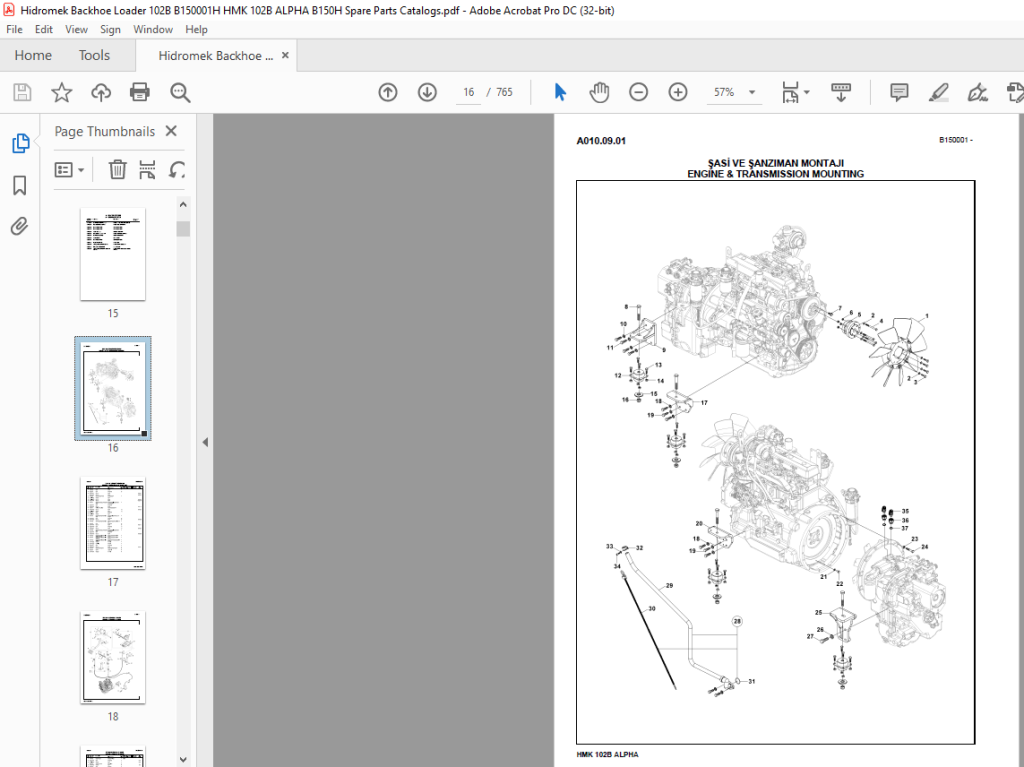Click the HMK 102B ALPHA footer text

(x=607, y=754)
